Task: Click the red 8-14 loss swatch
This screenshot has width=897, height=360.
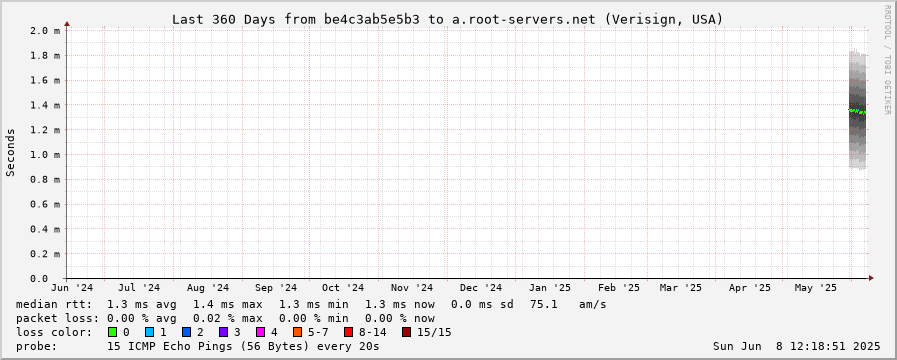Action: click(348, 332)
